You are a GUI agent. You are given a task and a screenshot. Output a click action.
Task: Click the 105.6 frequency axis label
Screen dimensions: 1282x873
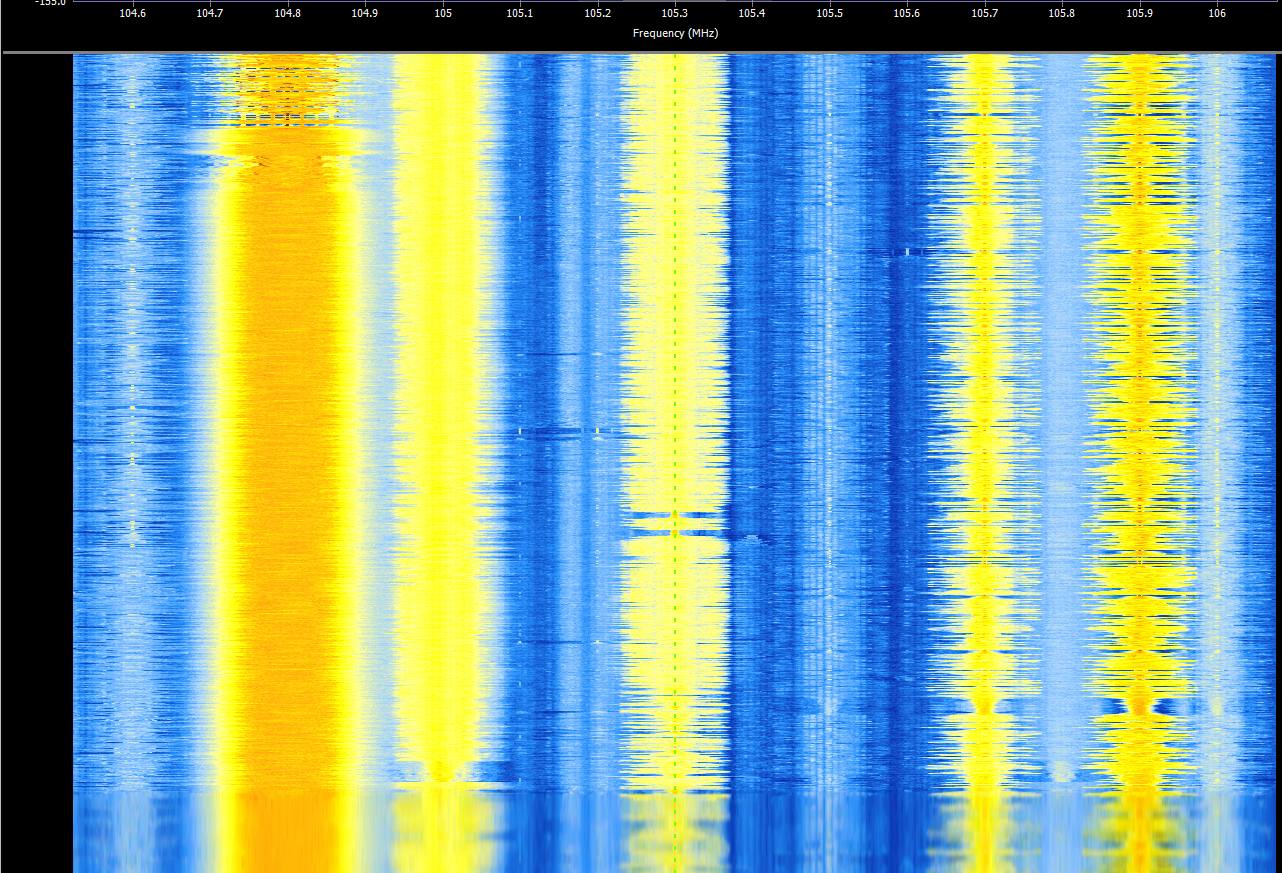pos(907,14)
